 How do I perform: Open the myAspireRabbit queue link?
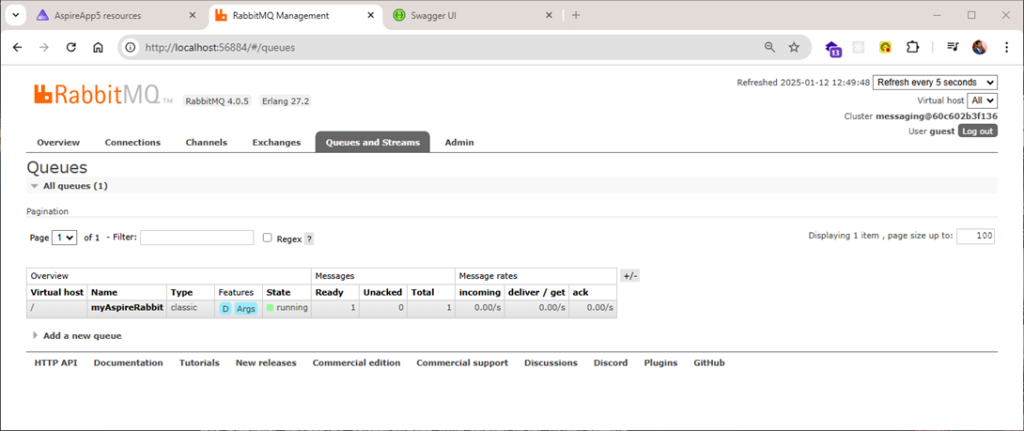pyautogui.click(x=126, y=308)
